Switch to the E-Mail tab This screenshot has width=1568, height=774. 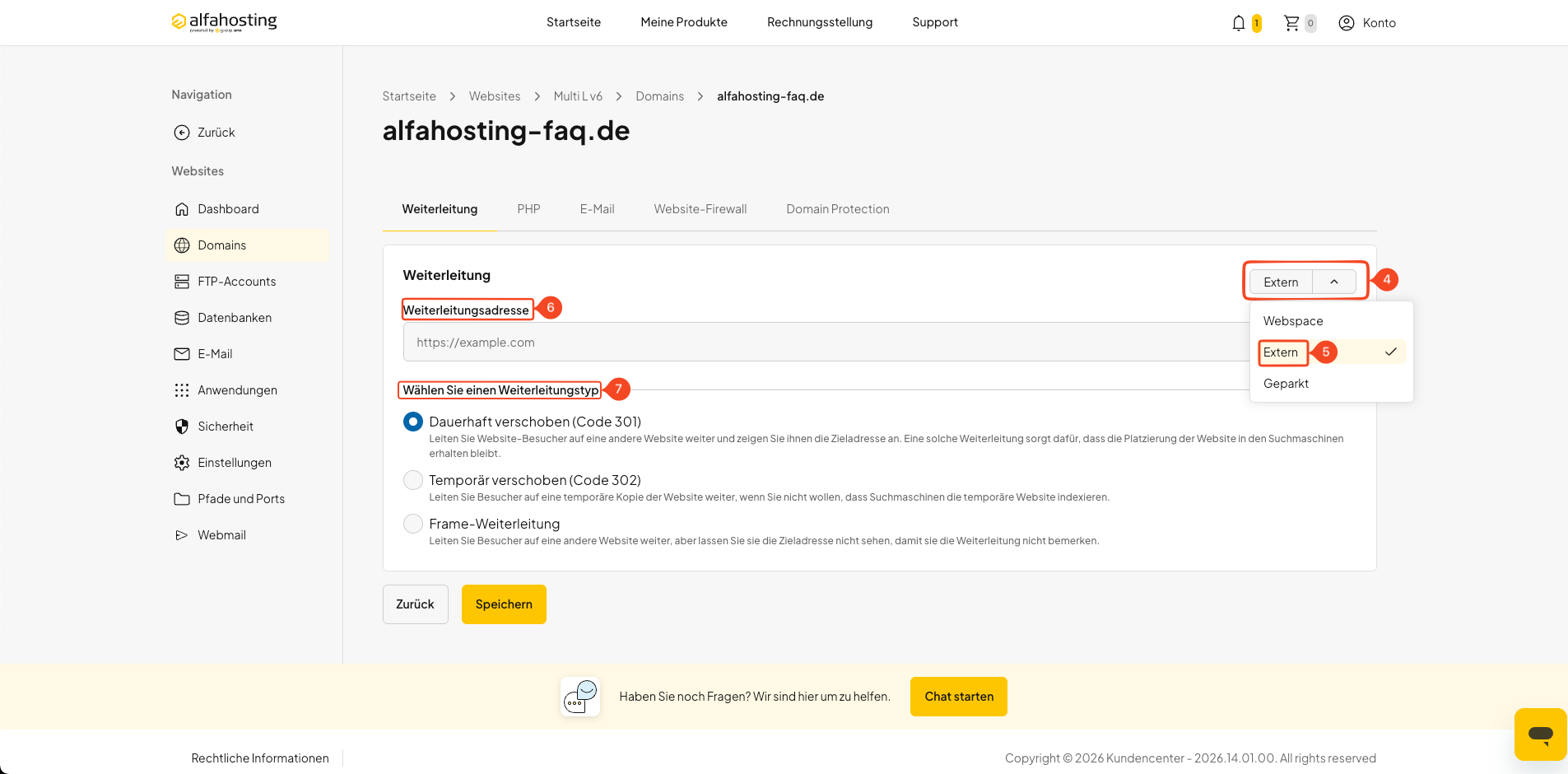(597, 209)
